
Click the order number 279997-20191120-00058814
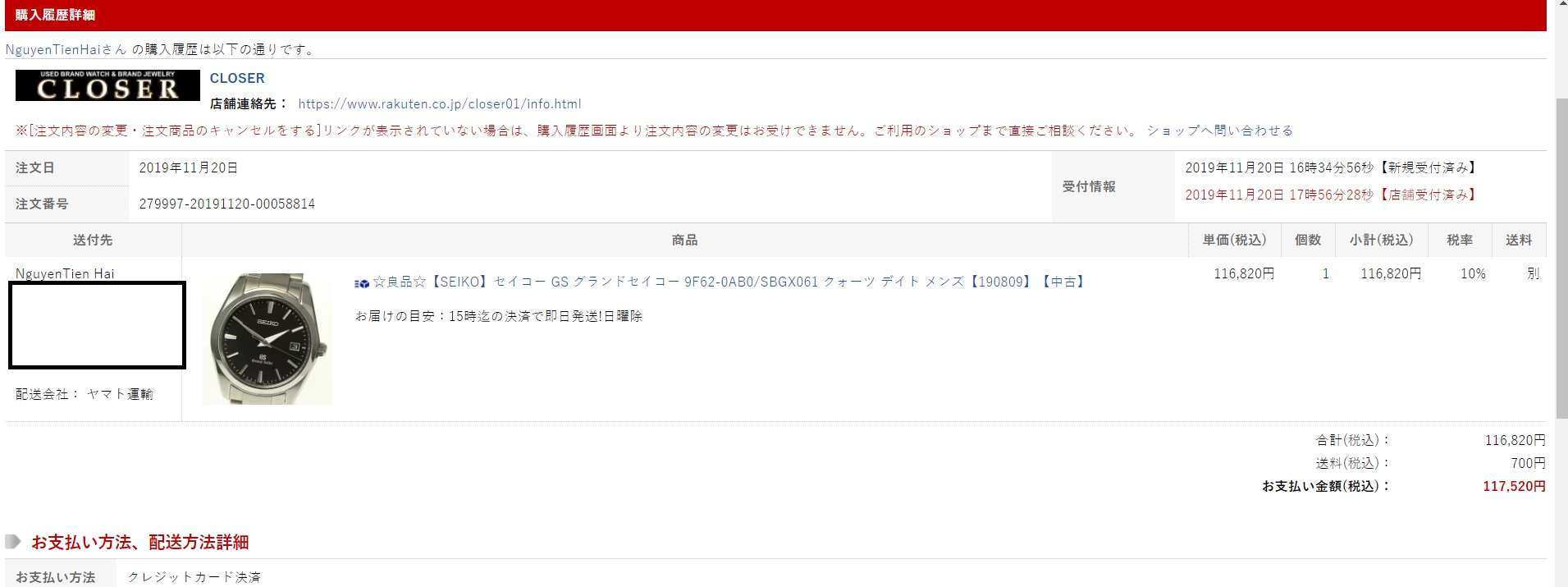coord(227,204)
